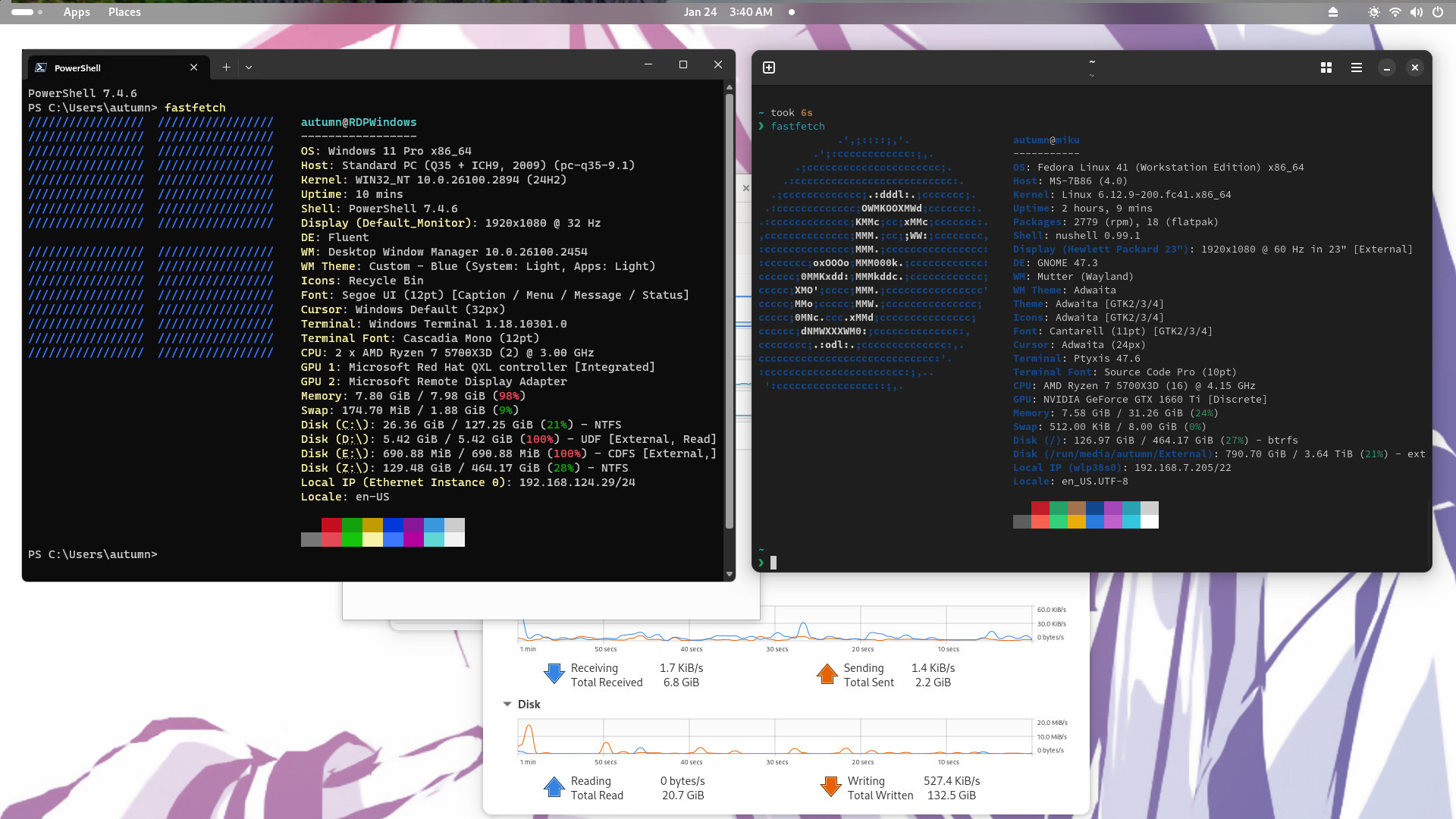The width and height of the screenshot is (1456, 819).
Task: Click 'OS: Fedora Linux 41' line in Ptyxis
Action: click(x=1159, y=168)
